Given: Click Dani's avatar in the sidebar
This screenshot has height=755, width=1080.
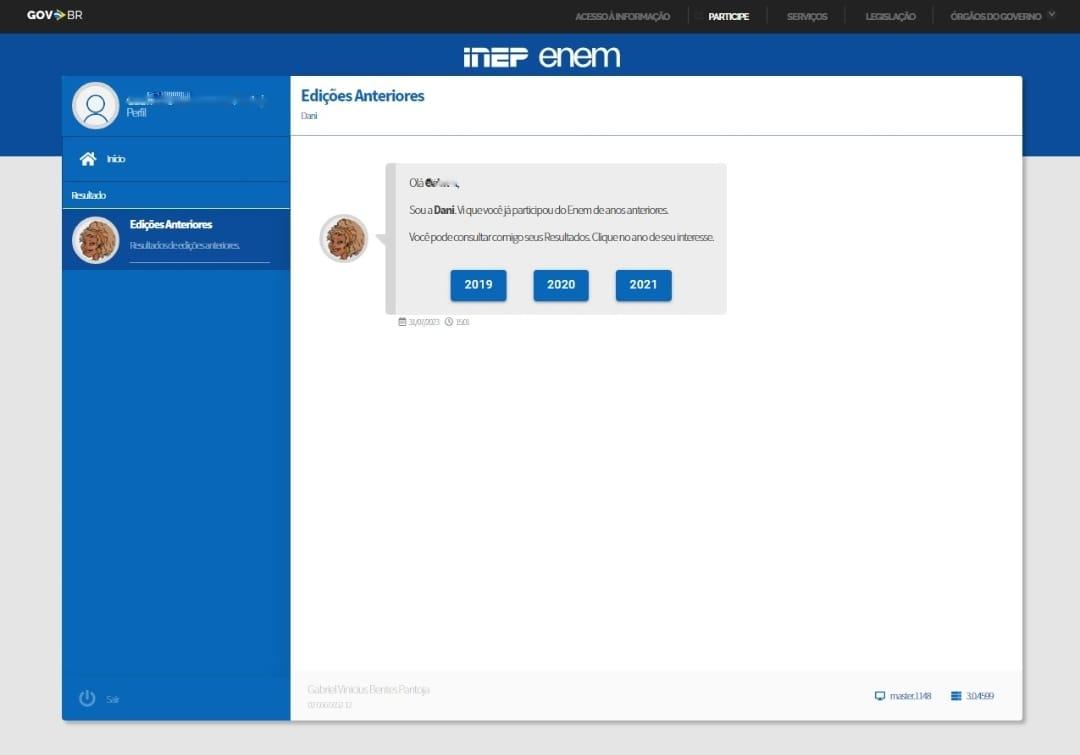Looking at the screenshot, I should (96, 240).
